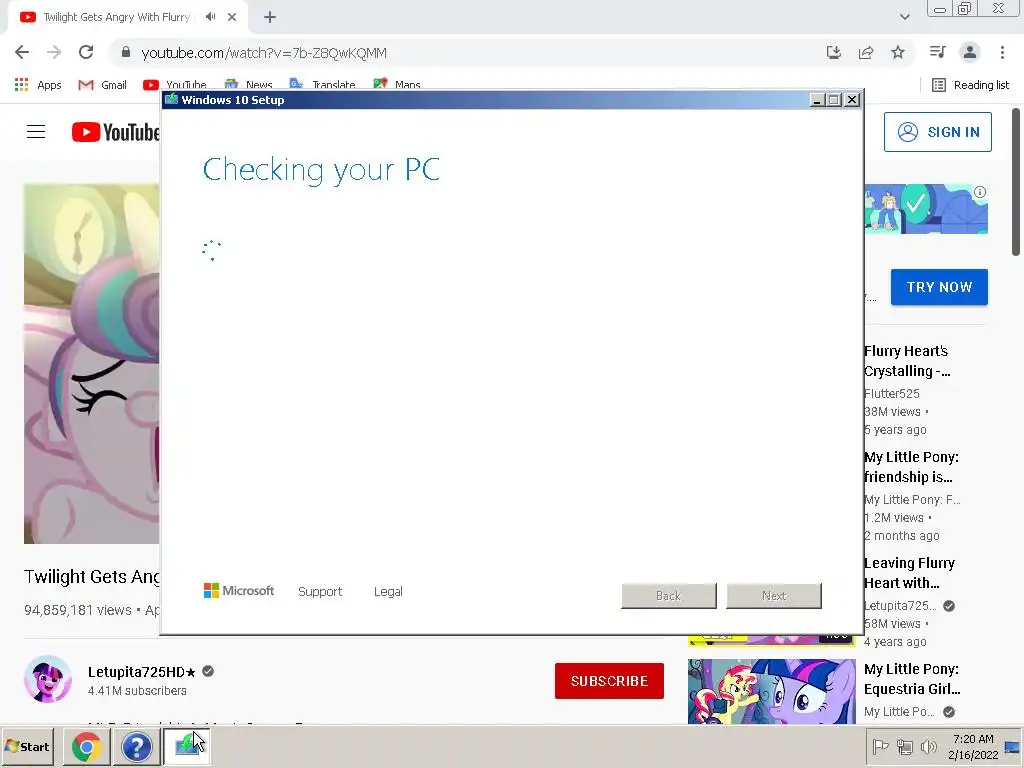Open the YouTube hamburger guide menu
The height and width of the screenshot is (768, 1024).
click(36, 132)
